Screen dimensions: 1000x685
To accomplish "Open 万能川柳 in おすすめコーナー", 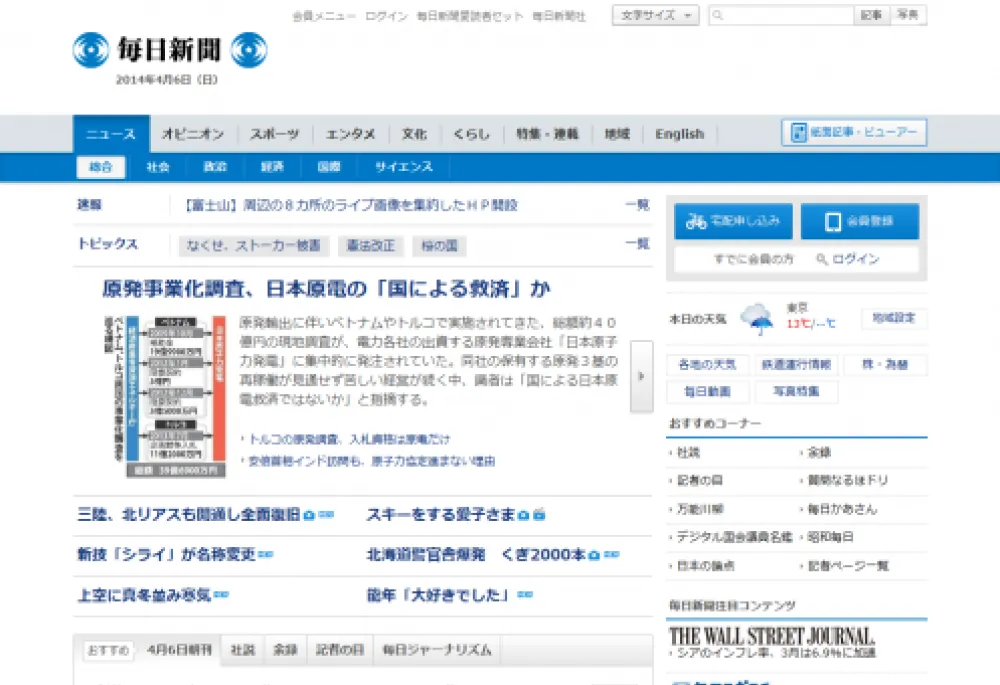I will pos(700,509).
